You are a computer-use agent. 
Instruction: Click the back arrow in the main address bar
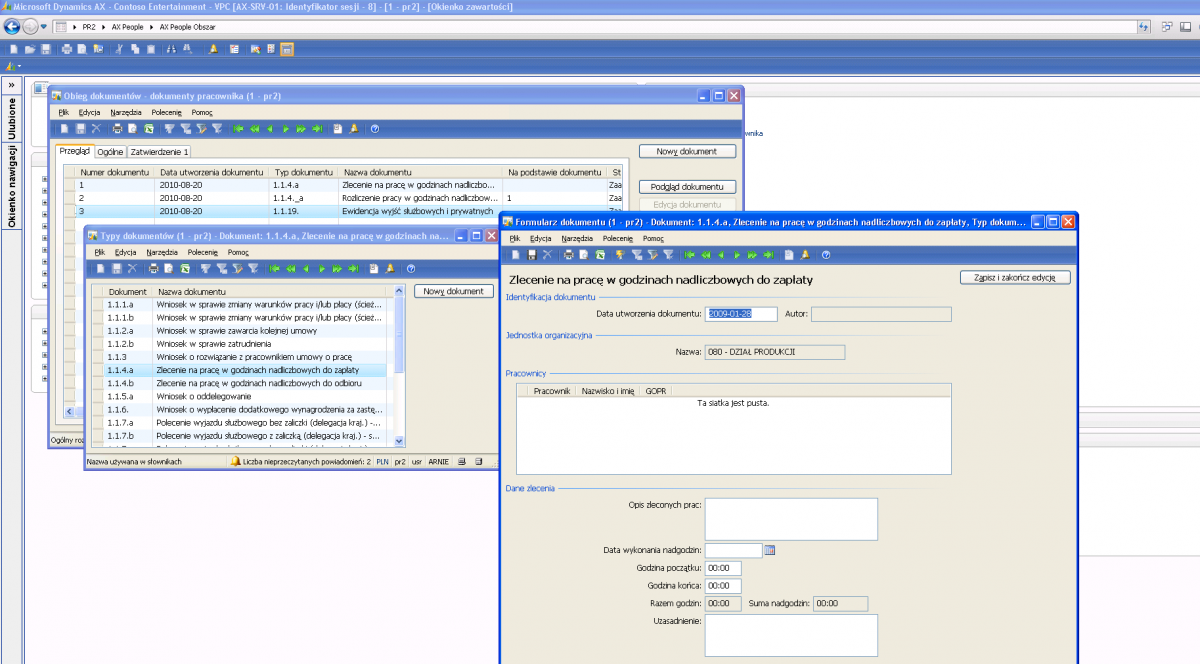pos(12,26)
